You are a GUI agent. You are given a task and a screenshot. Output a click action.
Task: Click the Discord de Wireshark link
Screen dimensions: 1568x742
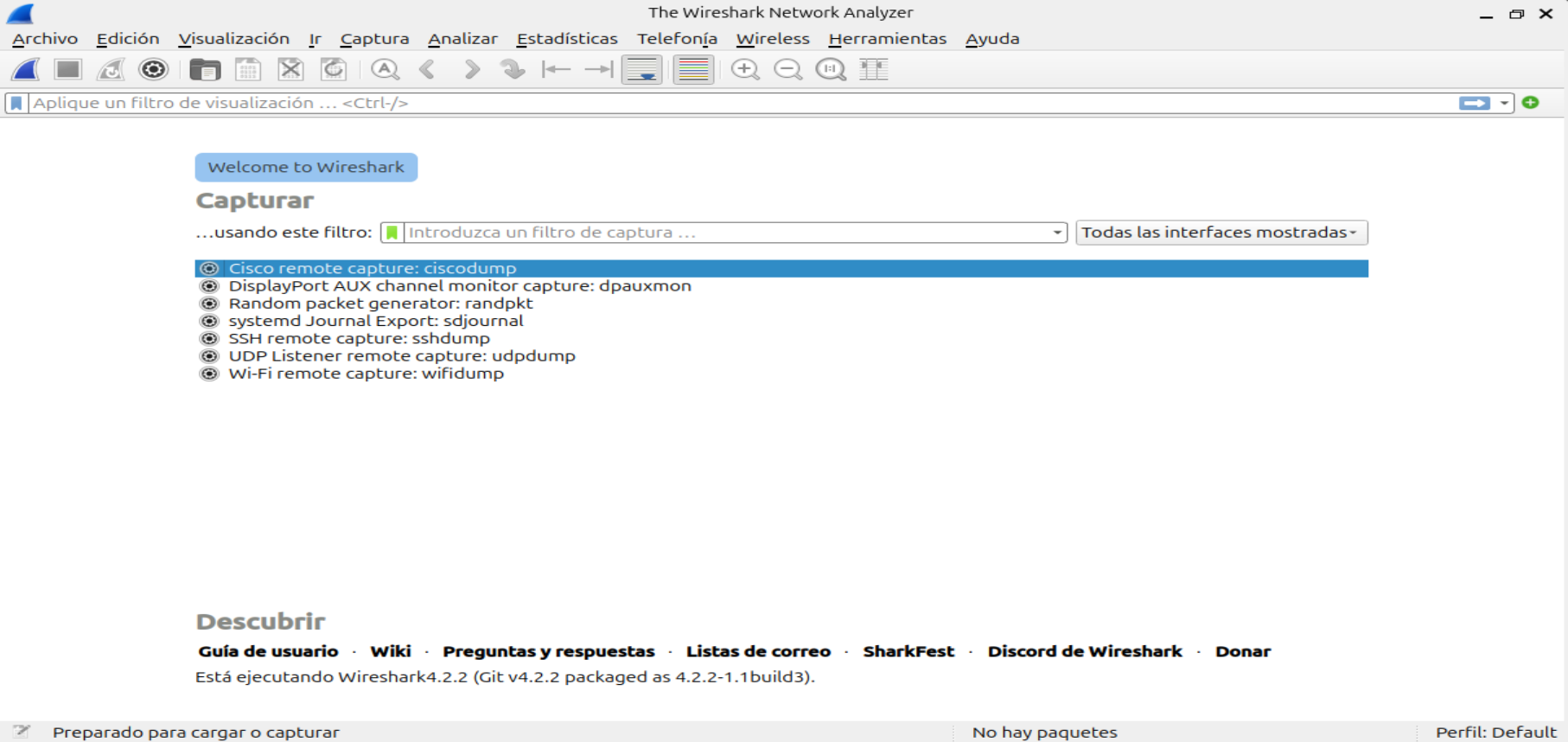pos(1084,651)
